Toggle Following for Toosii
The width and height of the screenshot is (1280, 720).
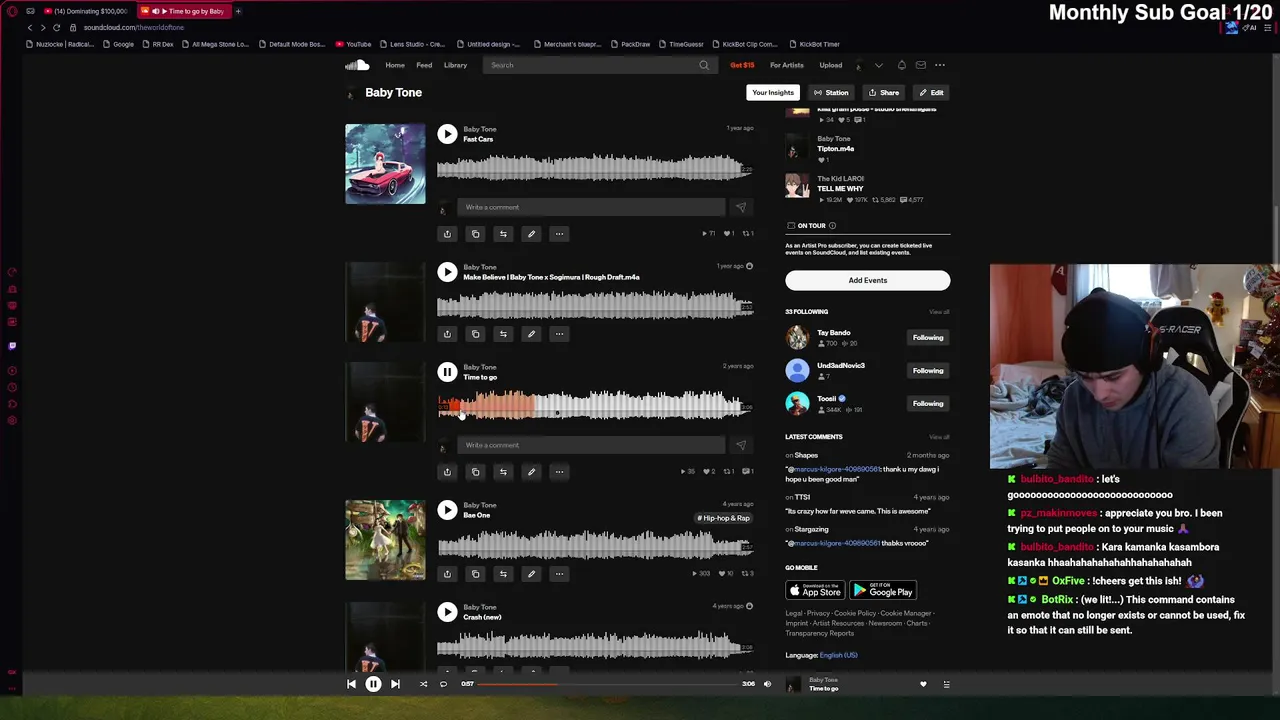point(928,403)
